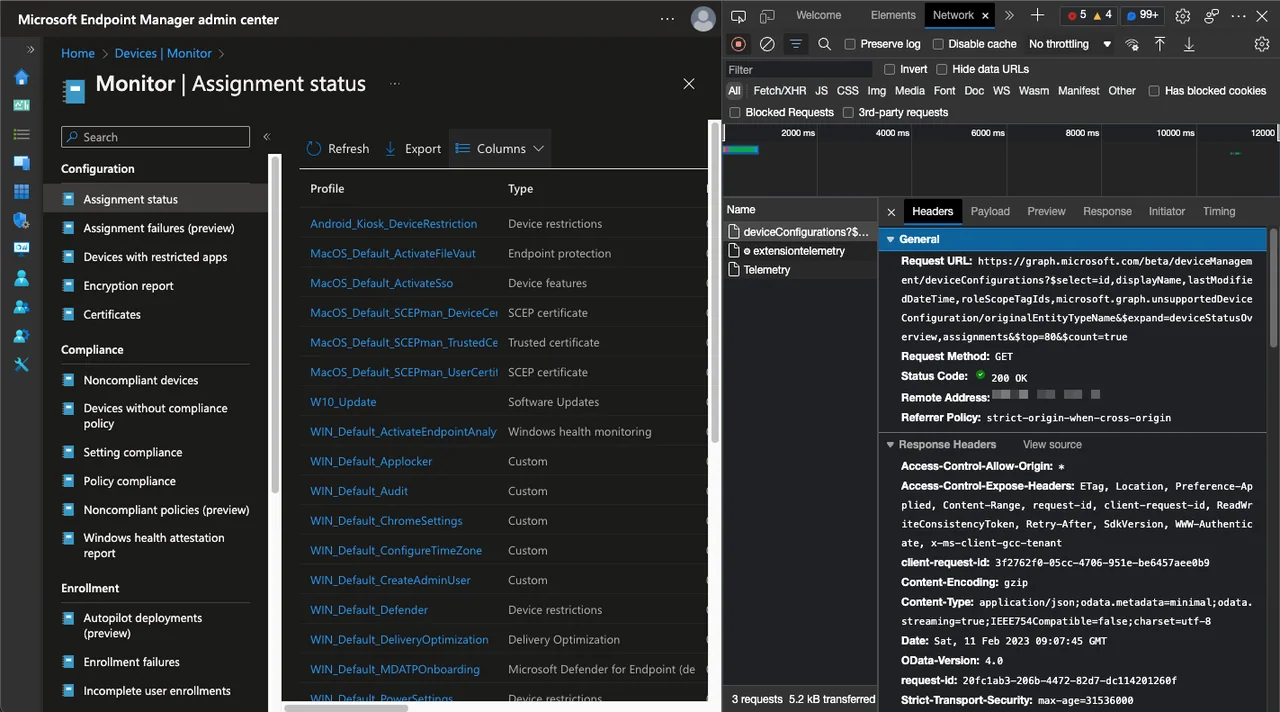Collapse the Monitor side menu
The width and height of the screenshot is (1280, 712).
point(267,137)
